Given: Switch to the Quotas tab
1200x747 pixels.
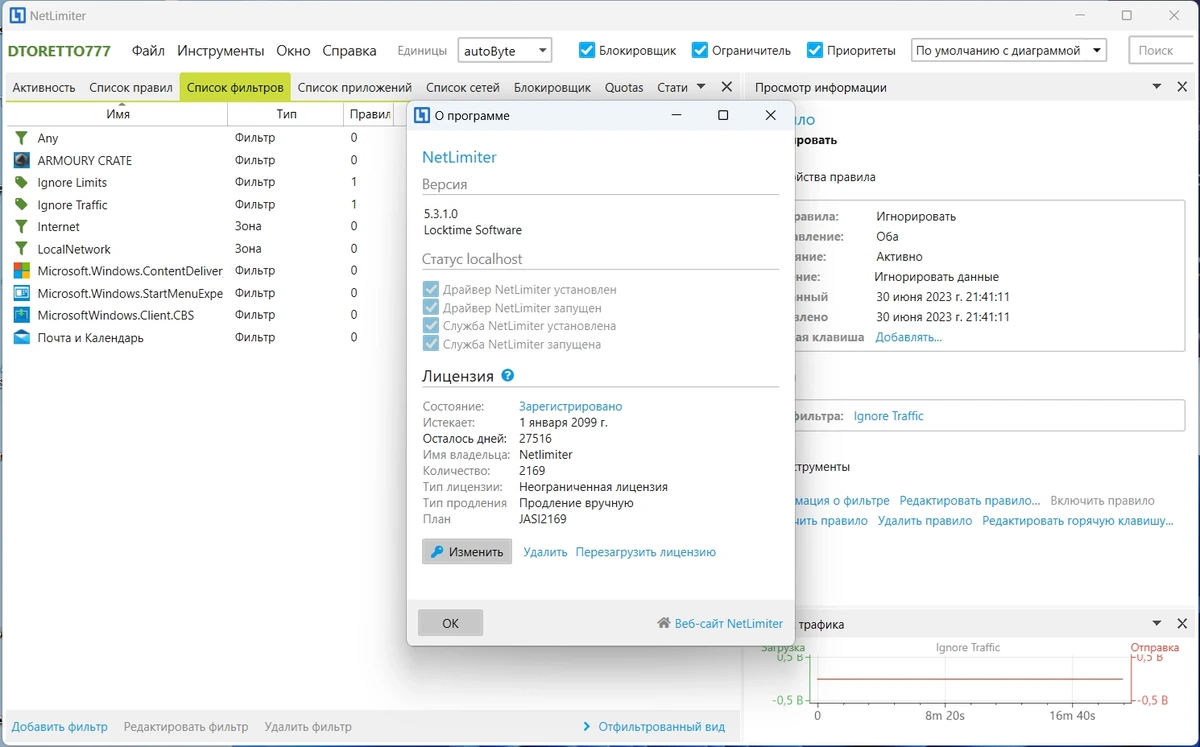Looking at the screenshot, I should click(624, 87).
